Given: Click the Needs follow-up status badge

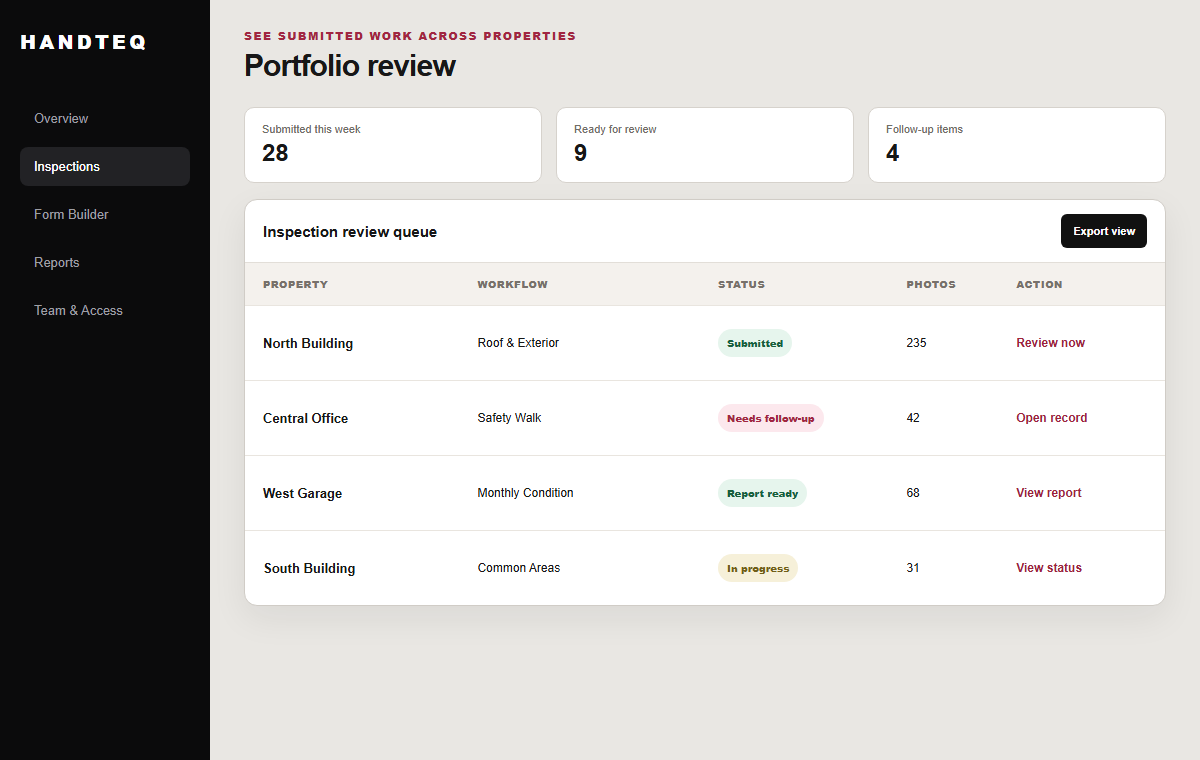Looking at the screenshot, I should [x=771, y=418].
